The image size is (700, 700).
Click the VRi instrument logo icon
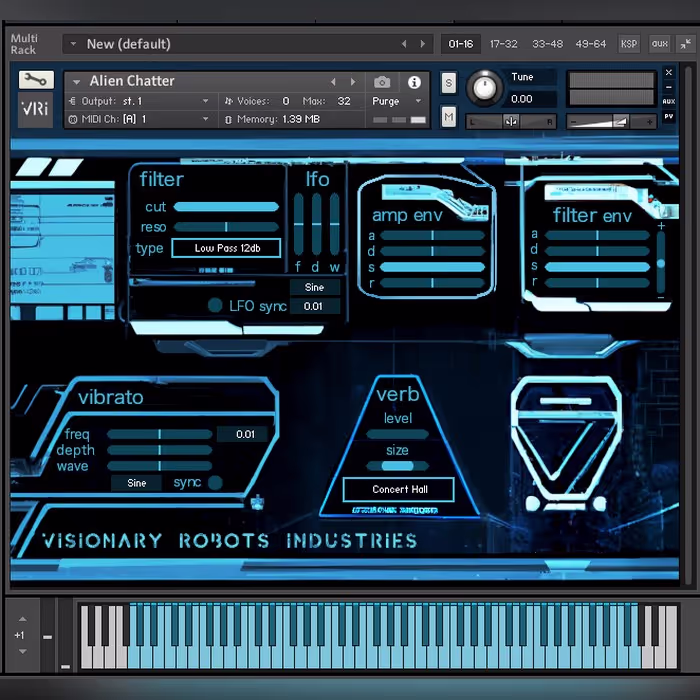click(36, 110)
